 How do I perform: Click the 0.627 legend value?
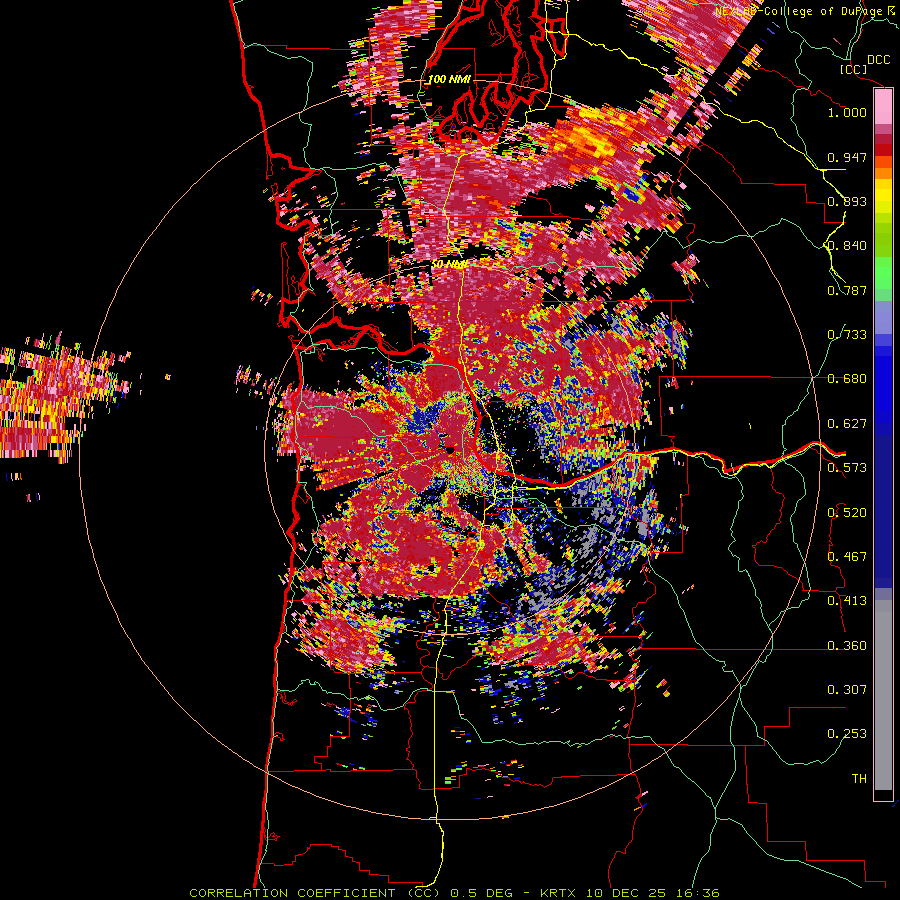(x=847, y=424)
